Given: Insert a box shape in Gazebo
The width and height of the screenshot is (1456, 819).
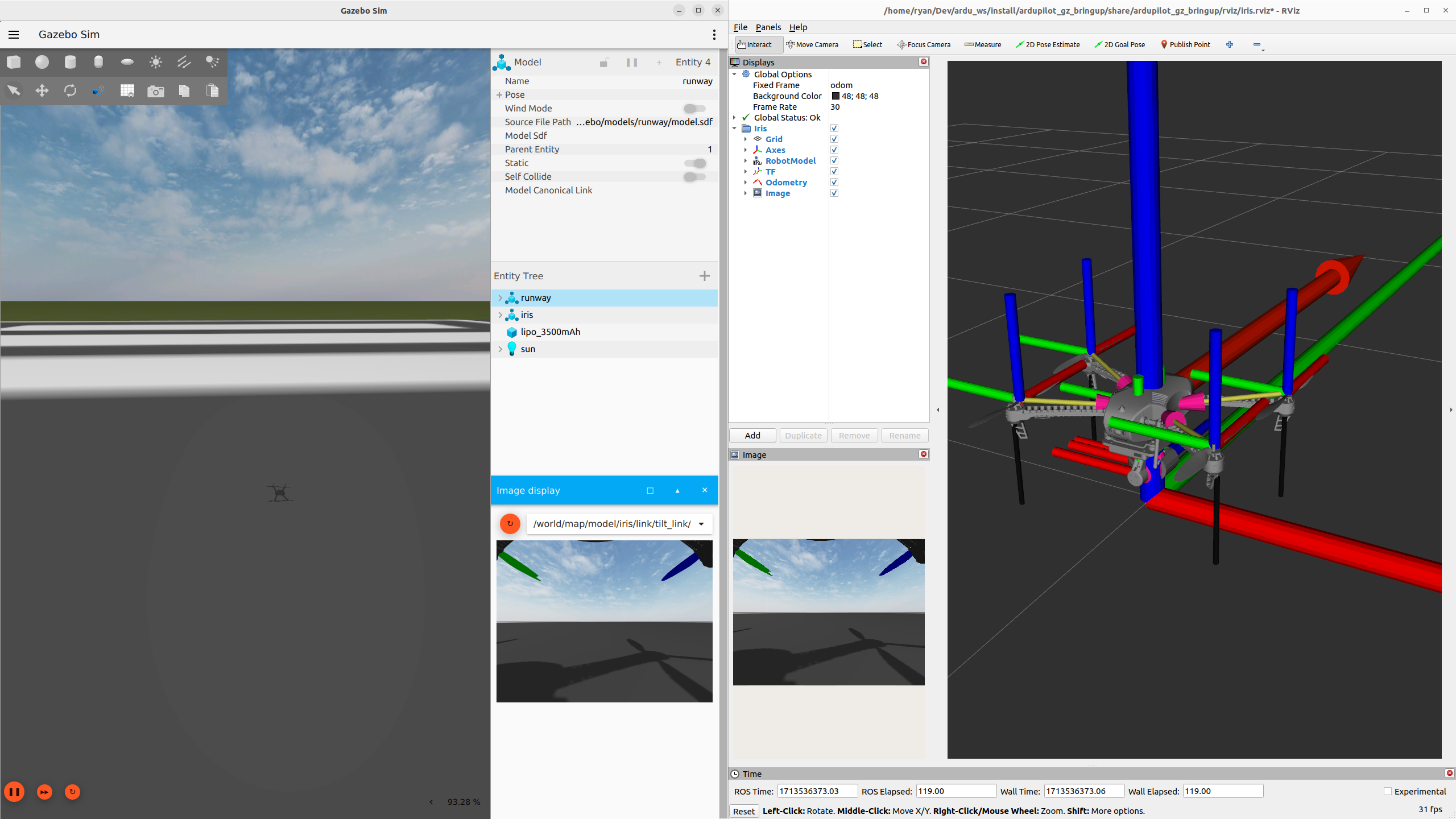Looking at the screenshot, I should point(14,62).
